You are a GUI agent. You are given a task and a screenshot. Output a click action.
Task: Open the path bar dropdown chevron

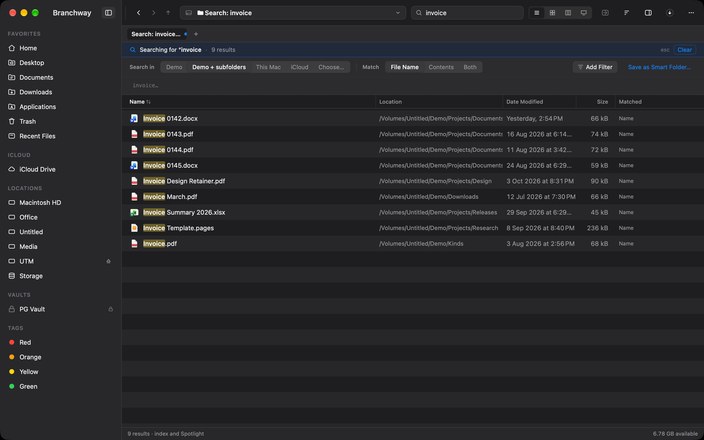pyautogui.click(x=397, y=13)
